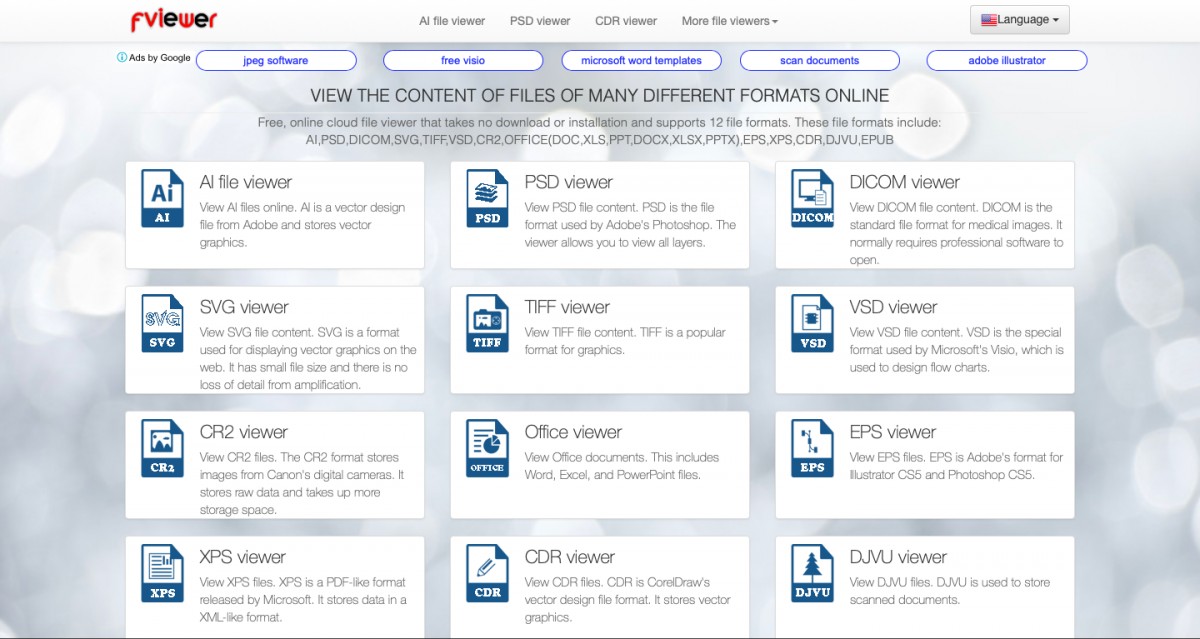Click the free visio ad link

[463, 60]
